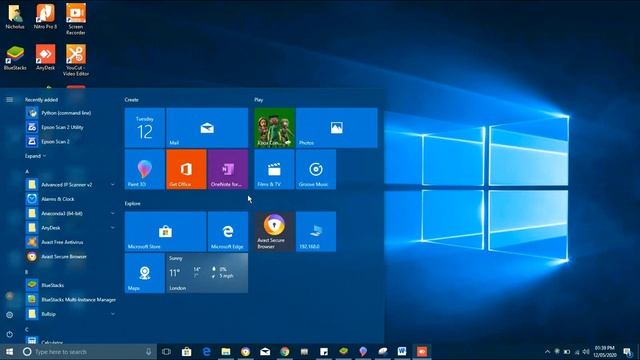Screen dimensions: 640x360
Task: Select the YouCut Video Editor desktop icon
Action: (x=76, y=60)
